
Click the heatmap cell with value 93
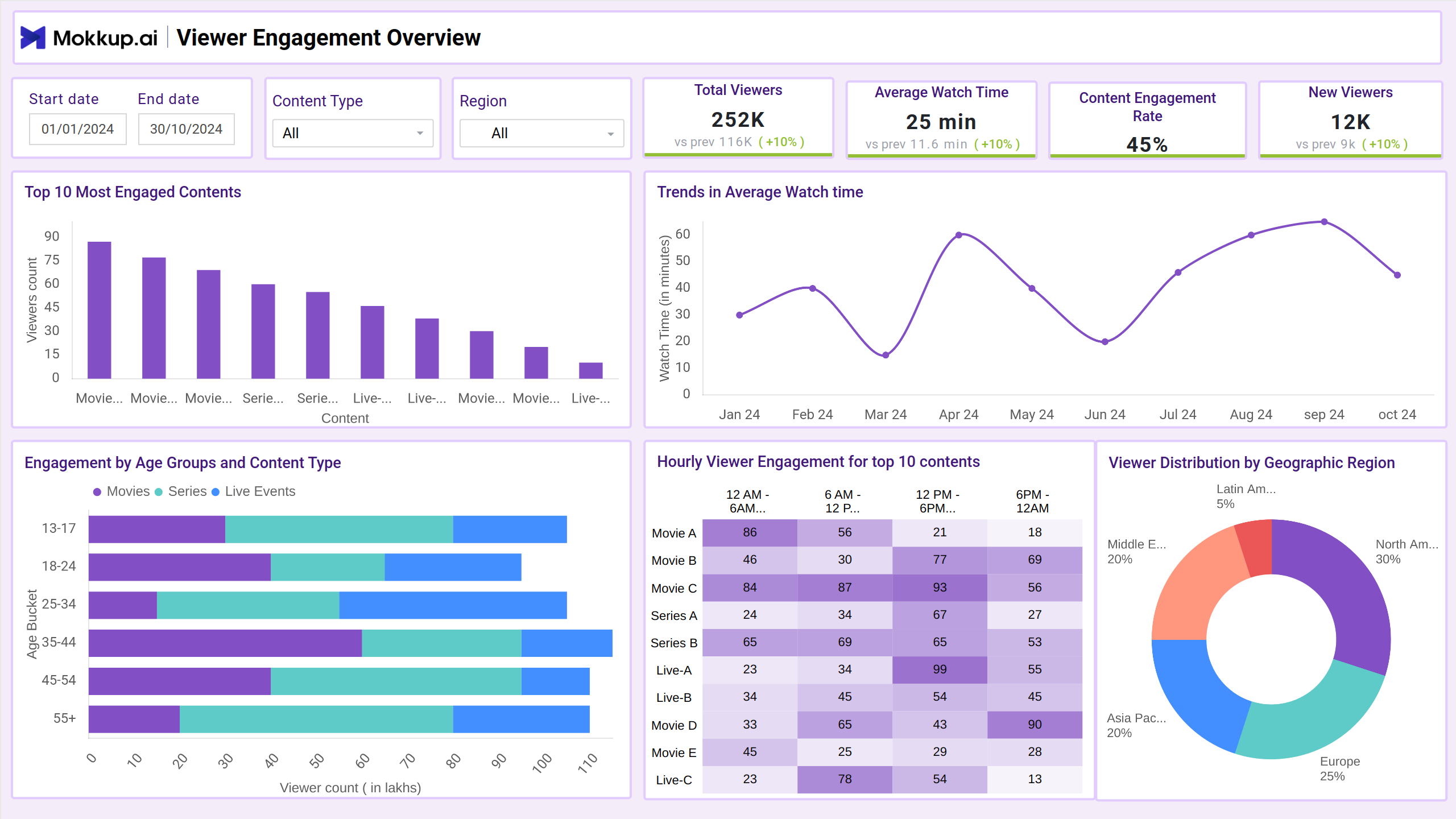pyautogui.click(x=940, y=588)
